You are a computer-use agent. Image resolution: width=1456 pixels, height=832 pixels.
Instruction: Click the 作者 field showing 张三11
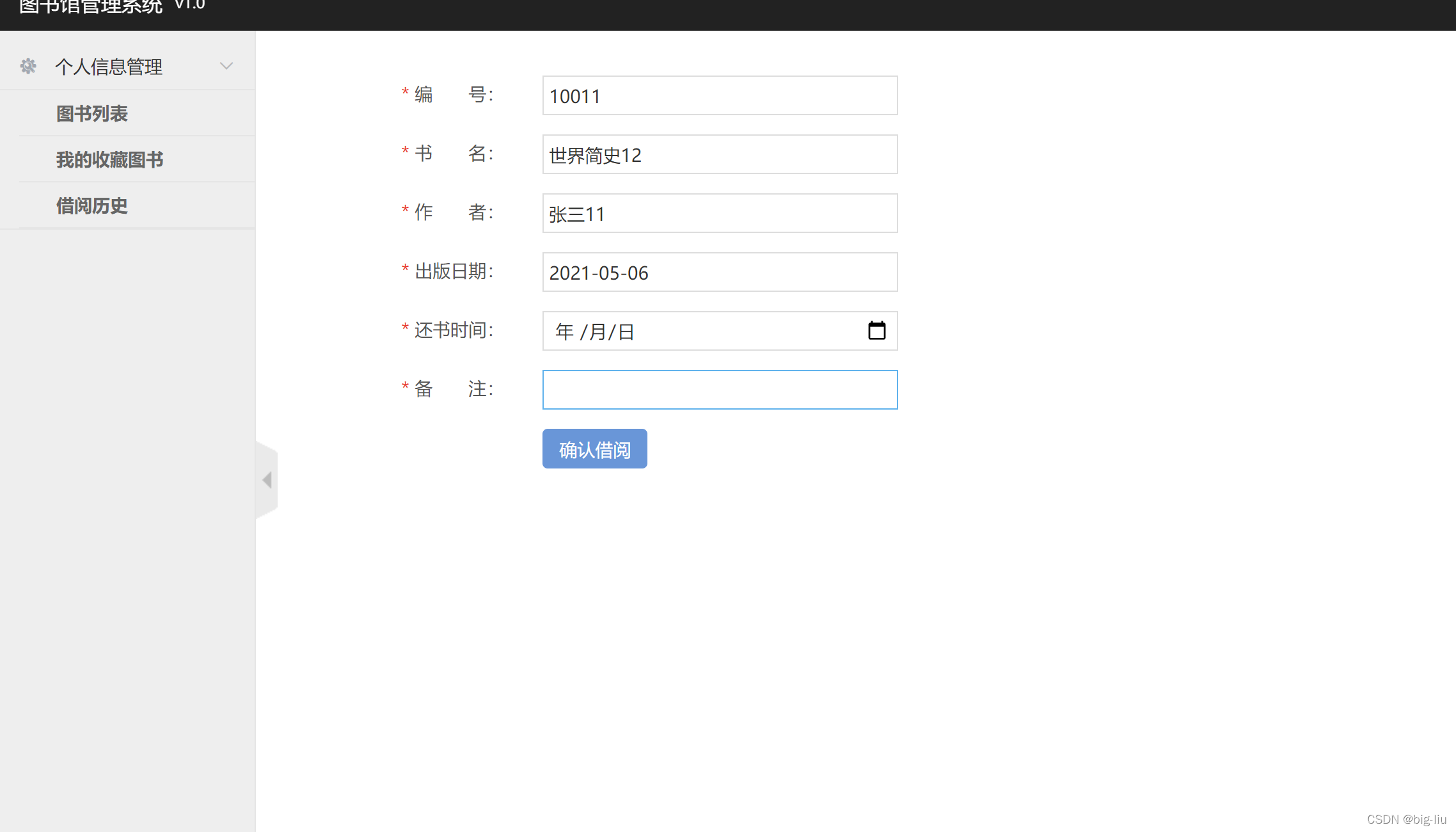coord(720,213)
